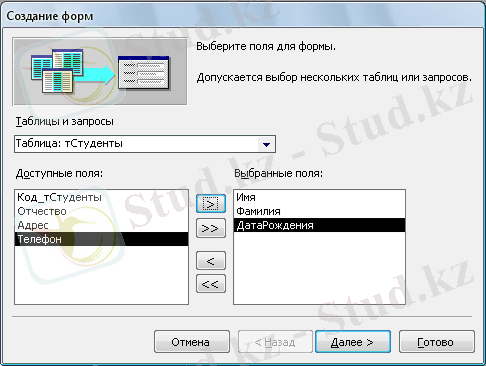
Task: Add all fields with the >> button
Action: pos(211,228)
